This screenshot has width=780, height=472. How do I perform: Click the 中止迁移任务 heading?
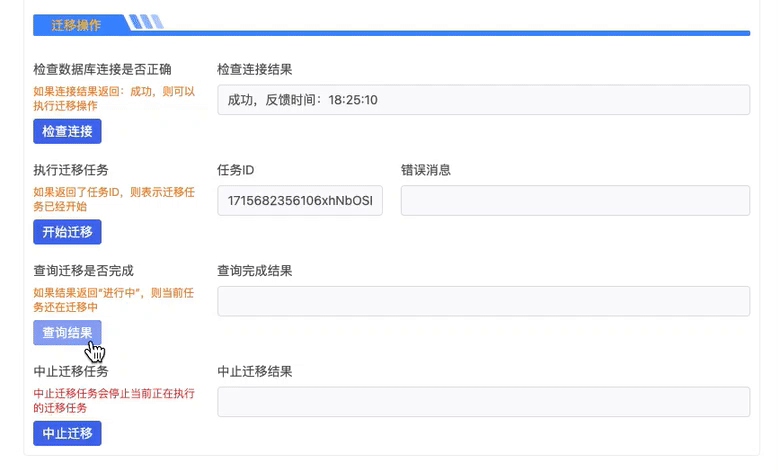tap(71, 371)
